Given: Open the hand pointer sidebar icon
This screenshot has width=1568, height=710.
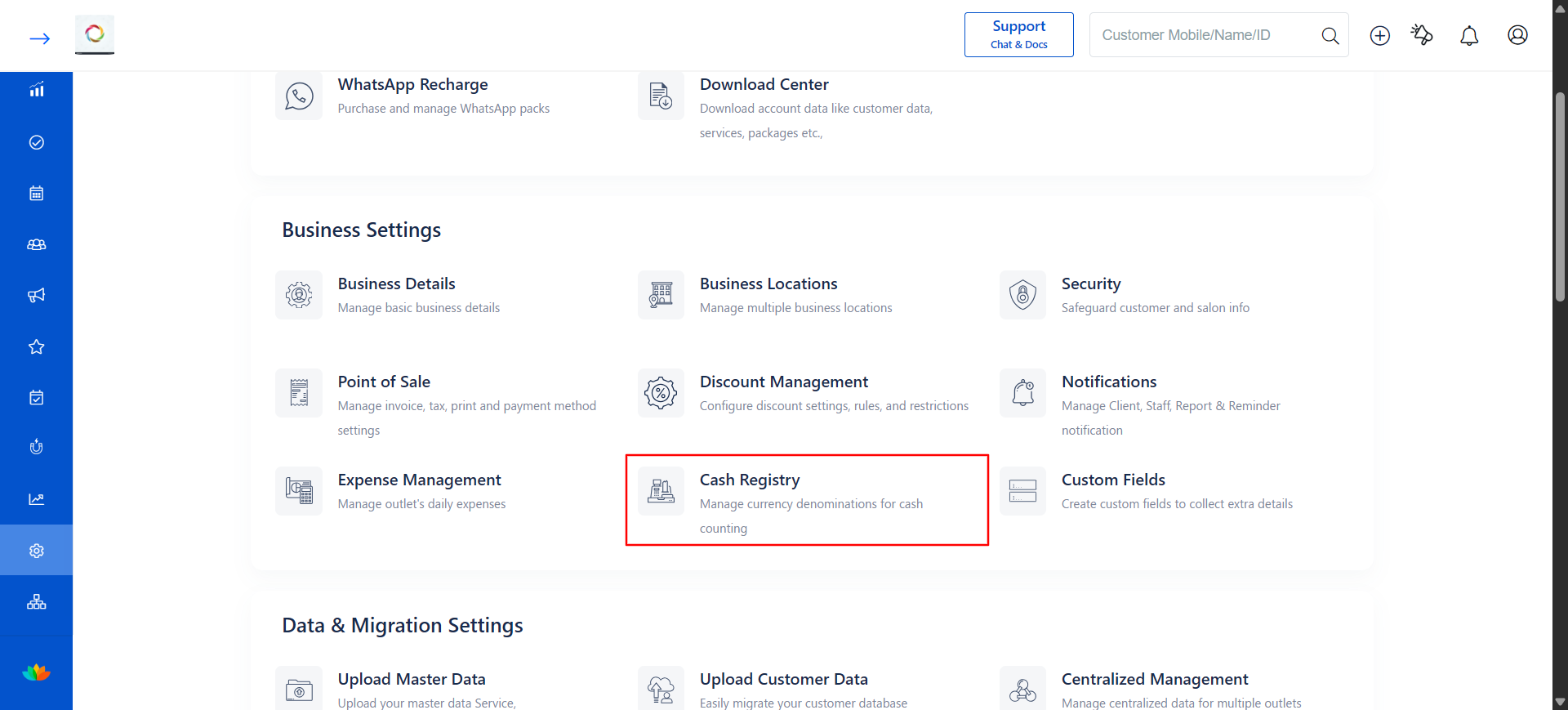Looking at the screenshot, I should click(x=37, y=447).
